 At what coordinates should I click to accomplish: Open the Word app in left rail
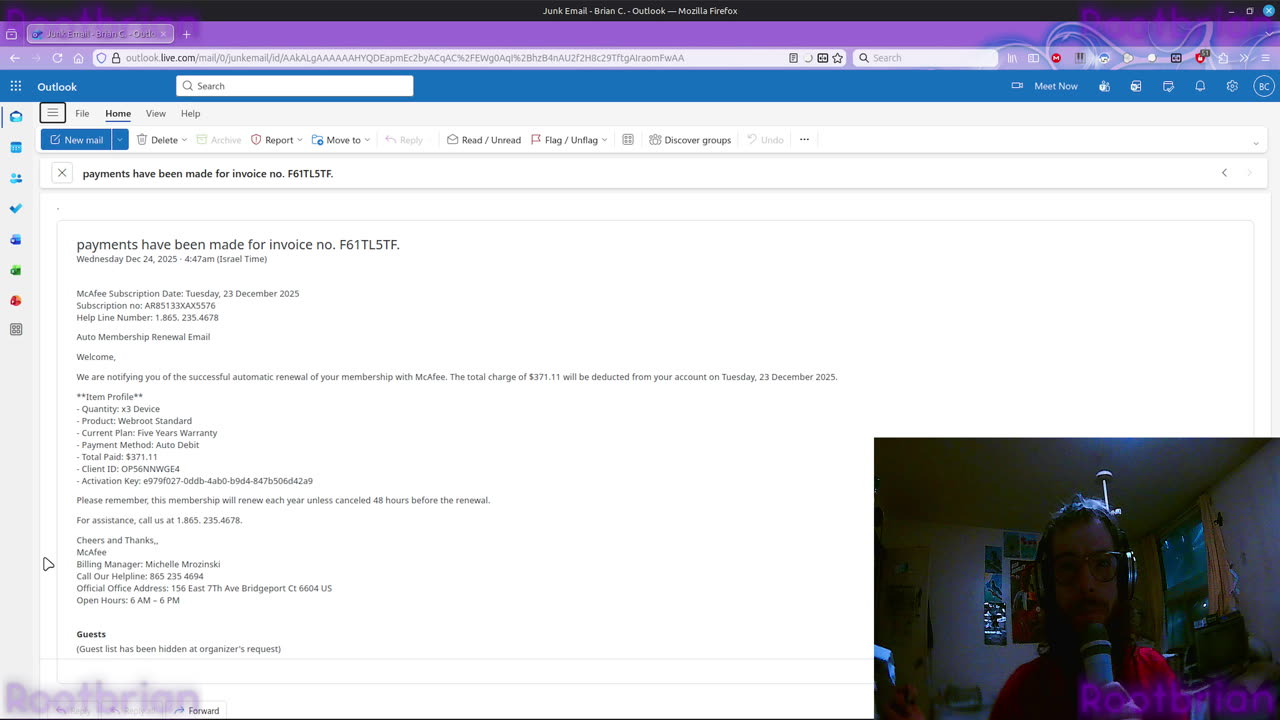16,240
